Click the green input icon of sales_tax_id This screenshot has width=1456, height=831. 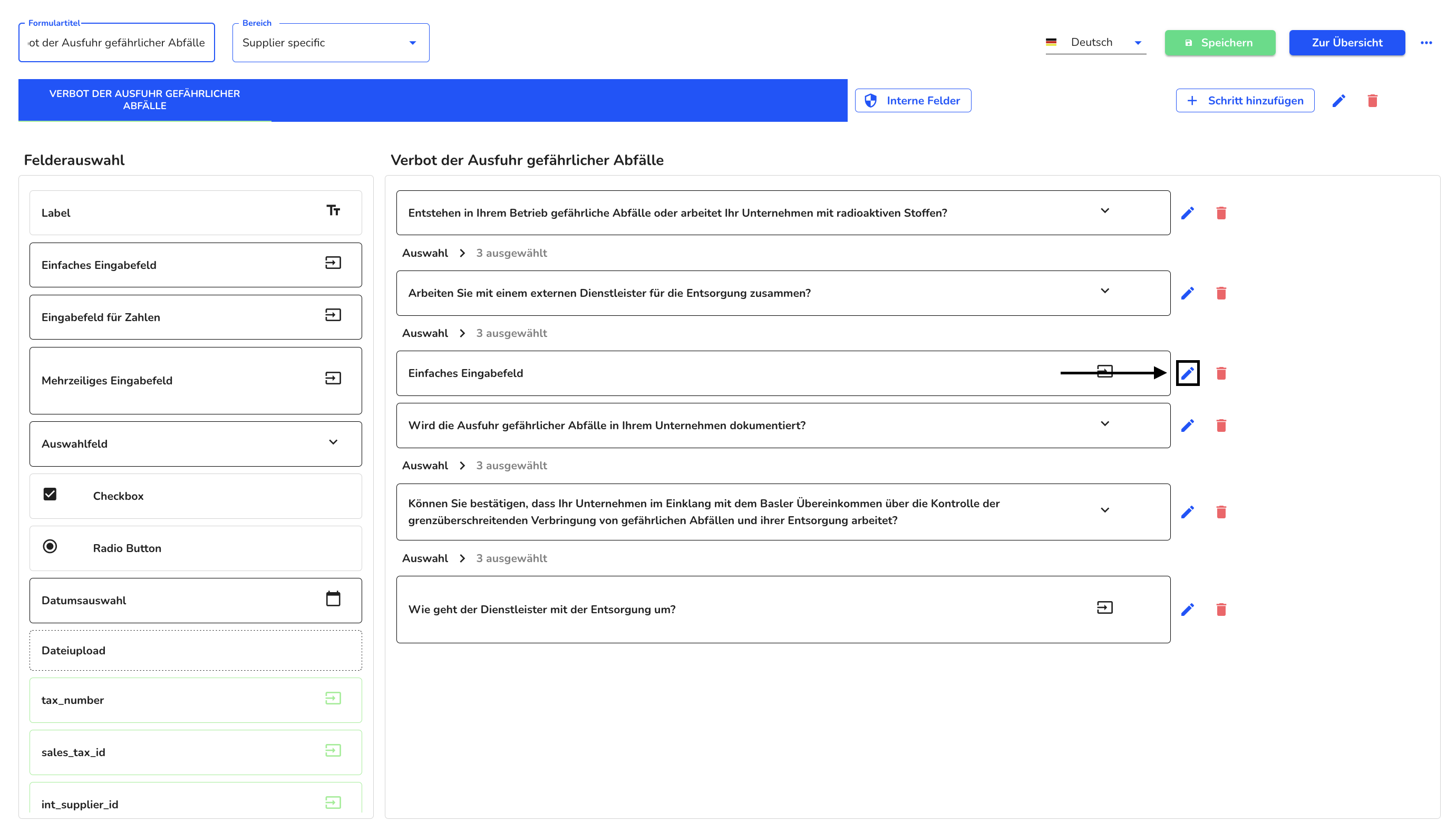coord(333,750)
